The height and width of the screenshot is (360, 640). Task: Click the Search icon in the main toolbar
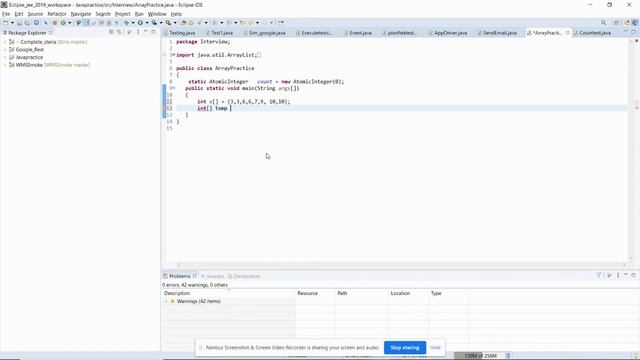pos(603,23)
